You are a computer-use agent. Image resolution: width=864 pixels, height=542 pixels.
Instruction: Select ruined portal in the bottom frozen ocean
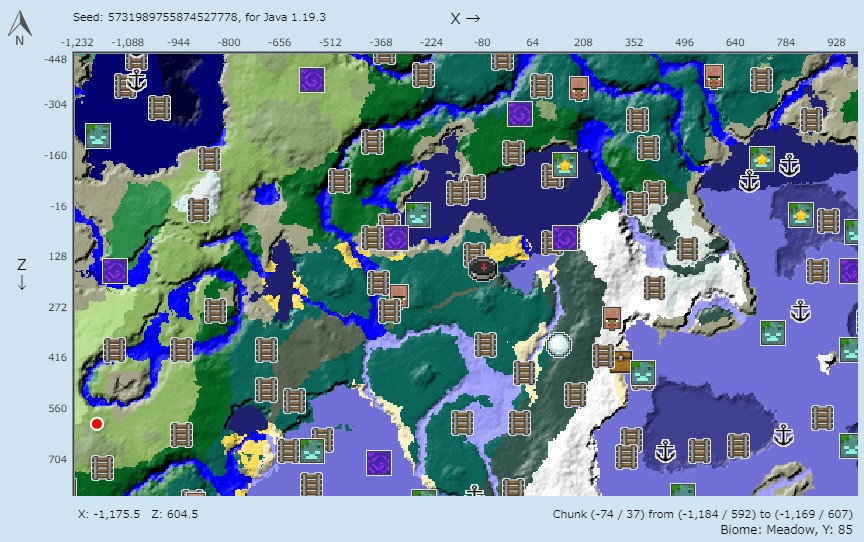[379, 463]
